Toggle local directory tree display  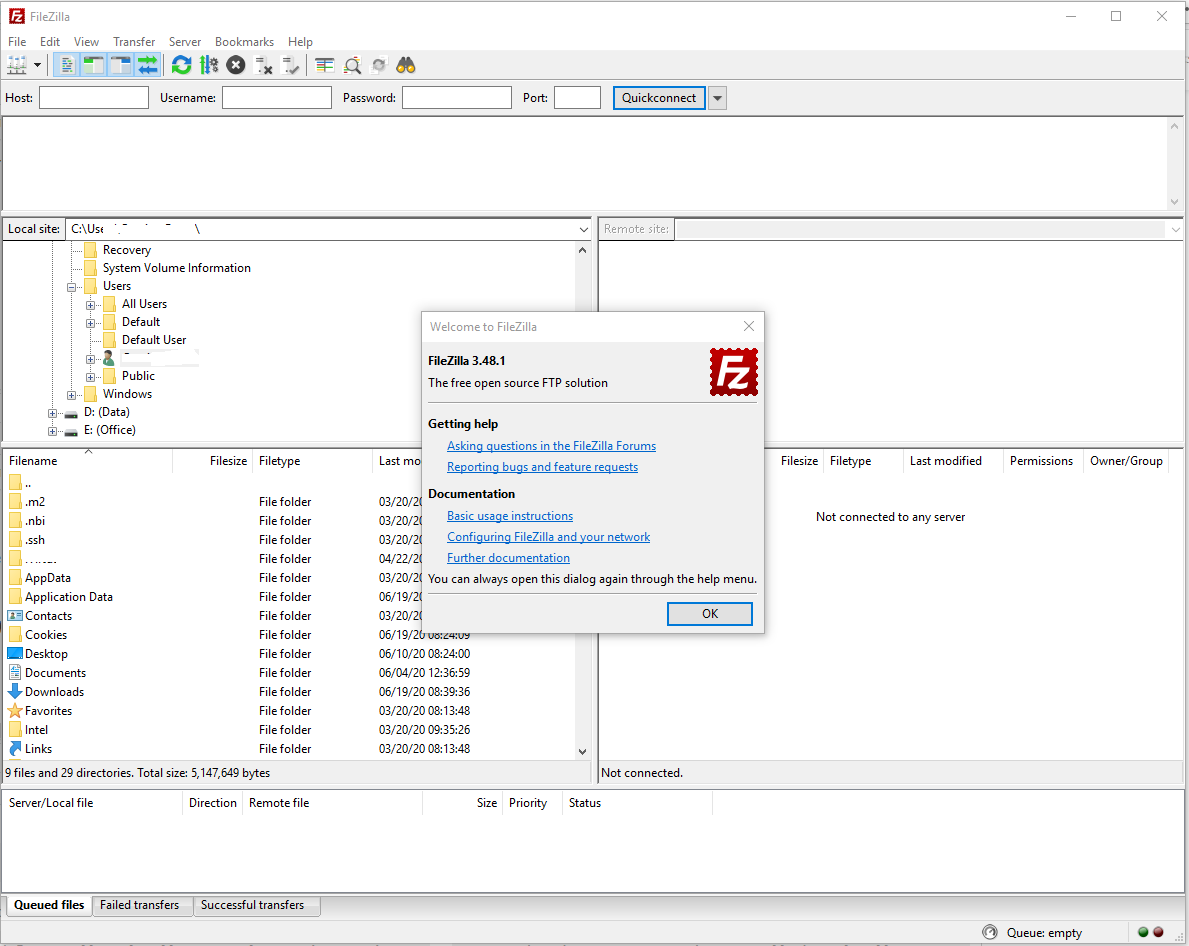pyautogui.click(x=93, y=65)
